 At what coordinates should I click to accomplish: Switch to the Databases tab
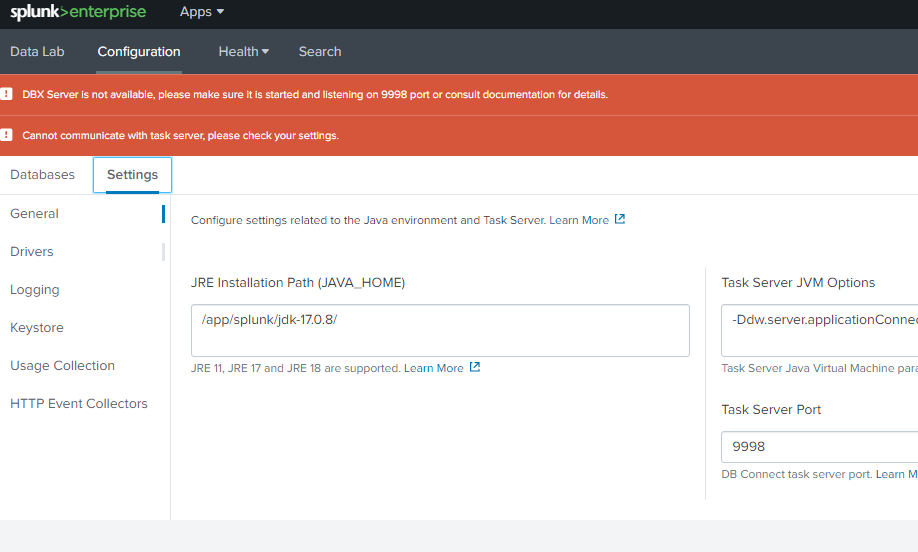42,174
